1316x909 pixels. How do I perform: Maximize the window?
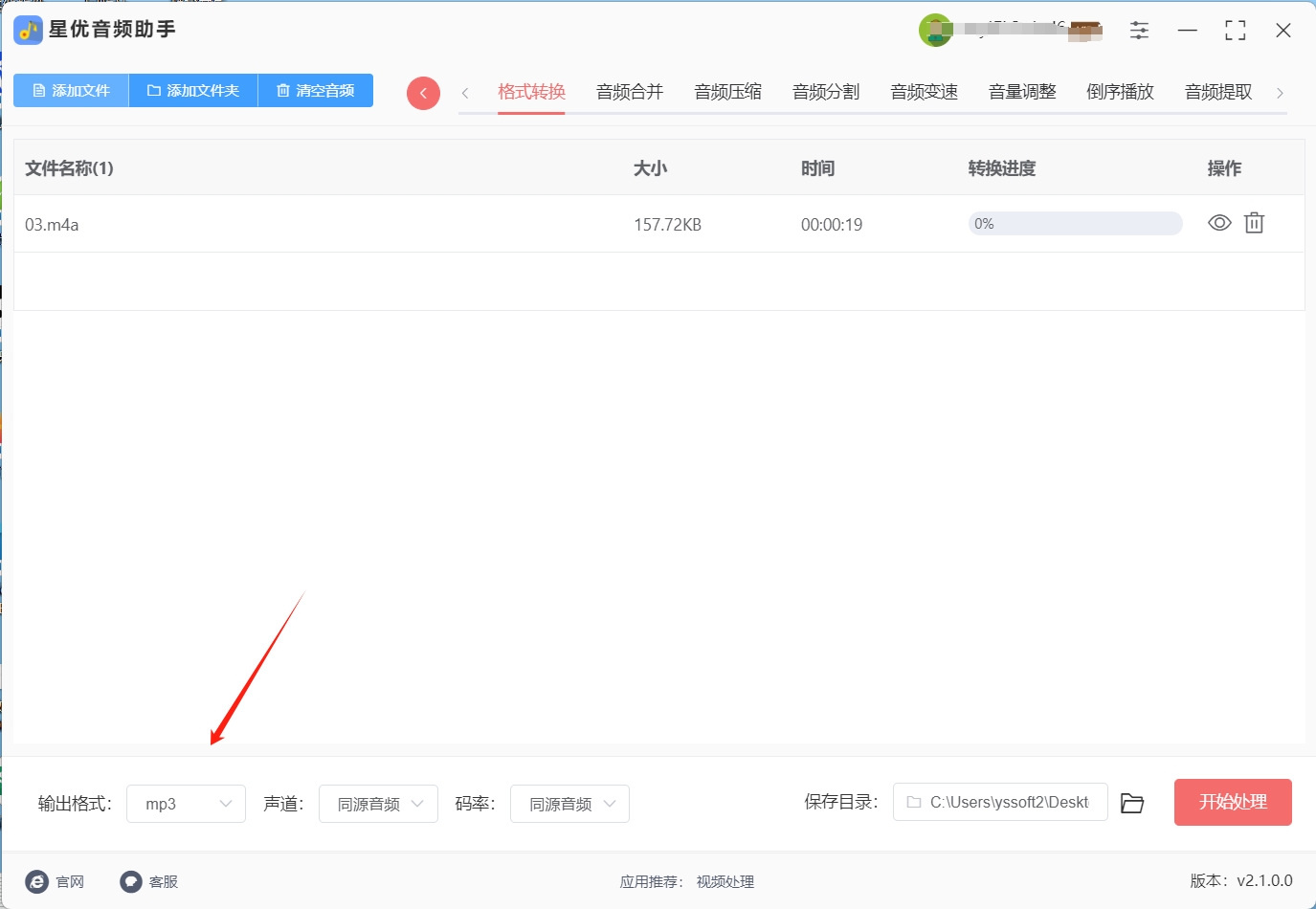point(1236,30)
